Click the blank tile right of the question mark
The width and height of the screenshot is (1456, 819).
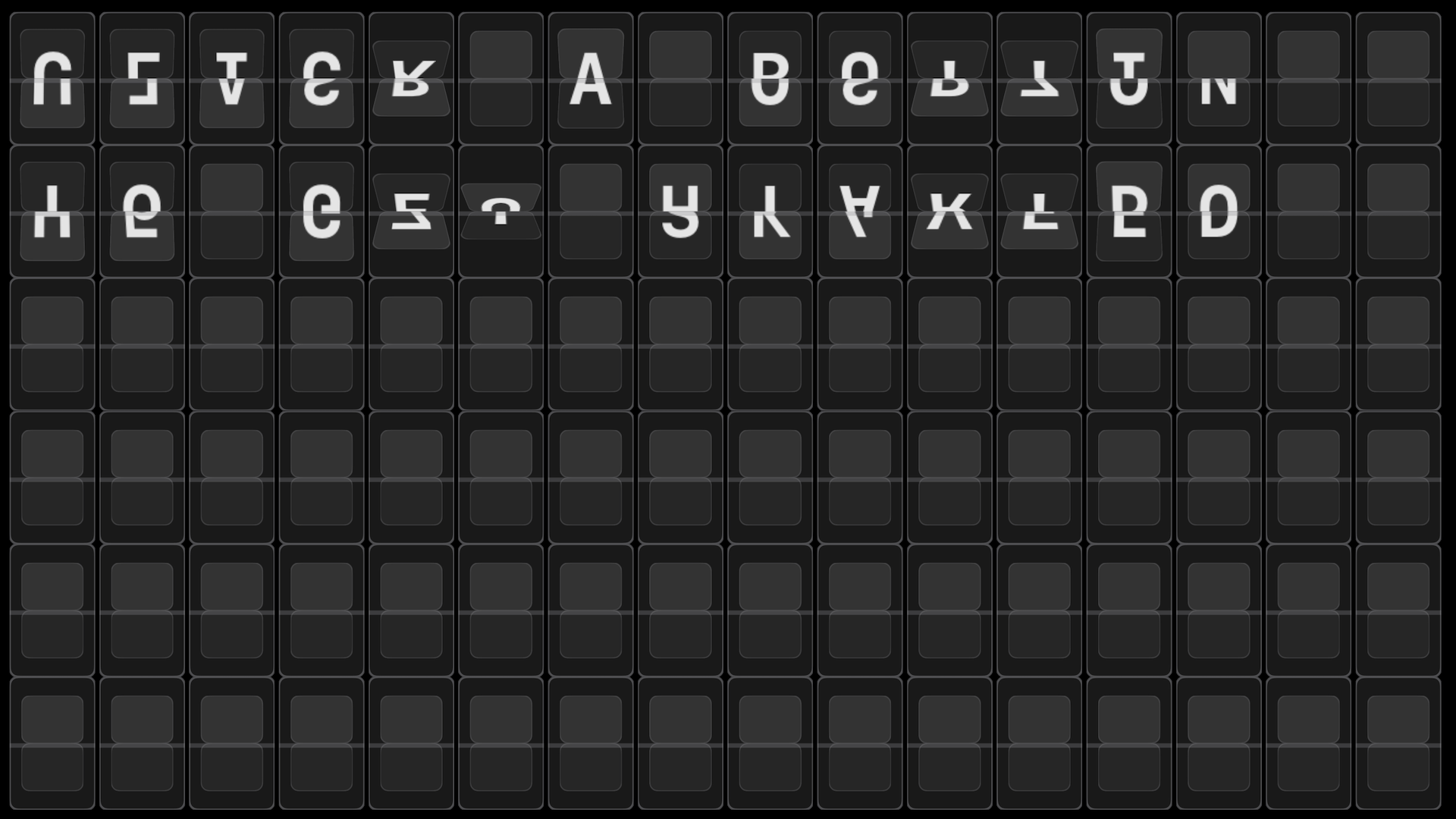click(591, 212)
